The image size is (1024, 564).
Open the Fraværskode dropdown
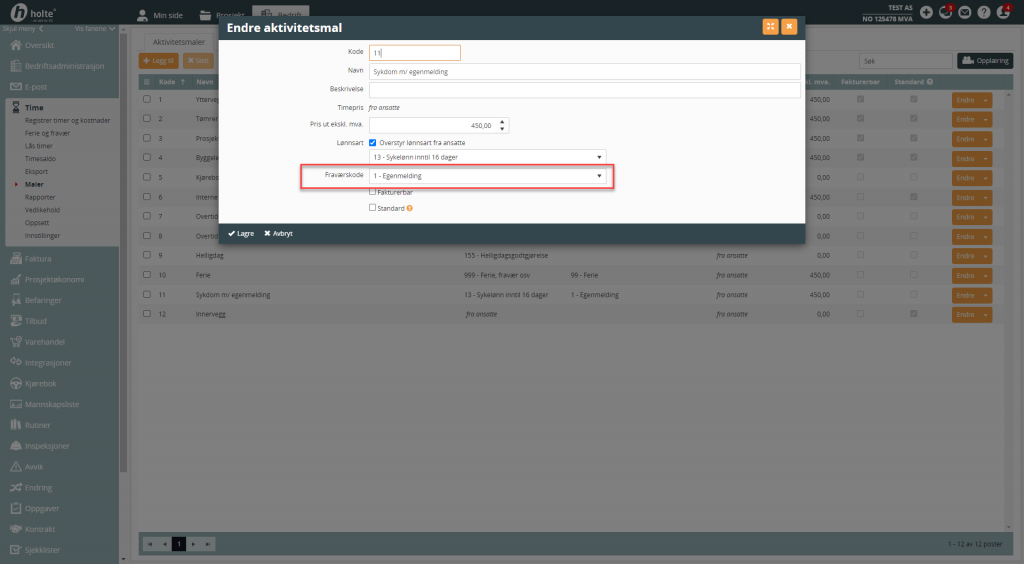pos(488,176)
